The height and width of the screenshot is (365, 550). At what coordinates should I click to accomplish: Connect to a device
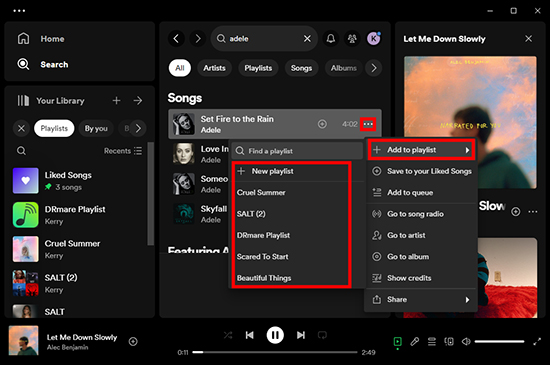coord(449,342)
